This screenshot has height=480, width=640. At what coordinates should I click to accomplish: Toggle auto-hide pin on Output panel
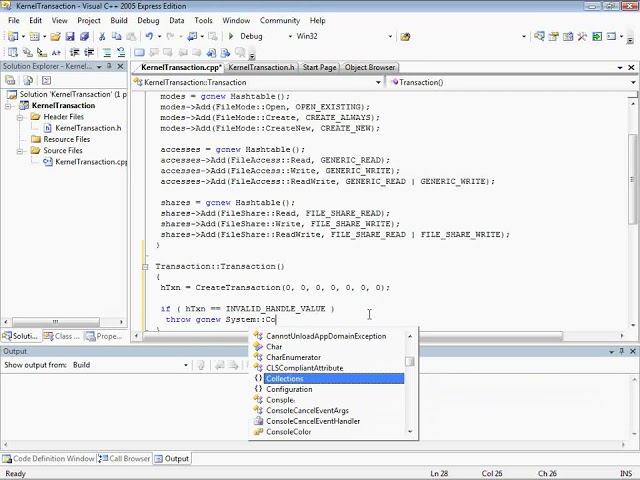(622, 351)
